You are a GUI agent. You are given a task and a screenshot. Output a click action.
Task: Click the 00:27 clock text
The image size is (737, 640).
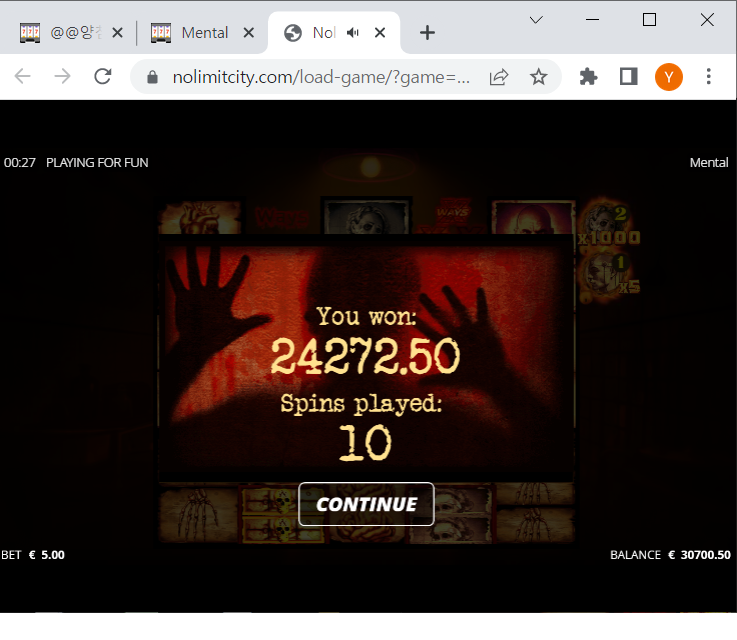pos(20,163)
